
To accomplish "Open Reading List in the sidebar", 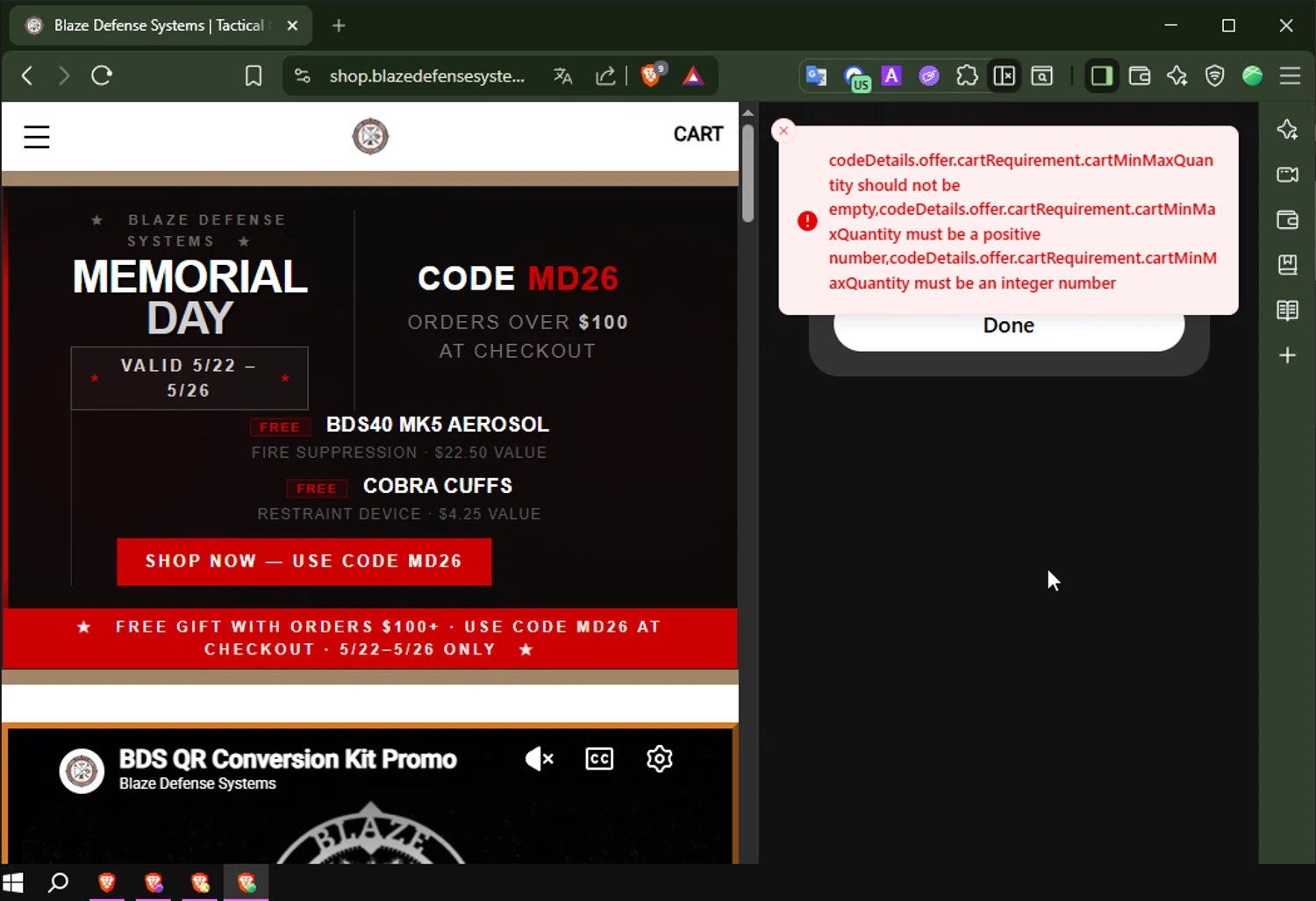I will pyautogui.click(x=1287, y=311).
